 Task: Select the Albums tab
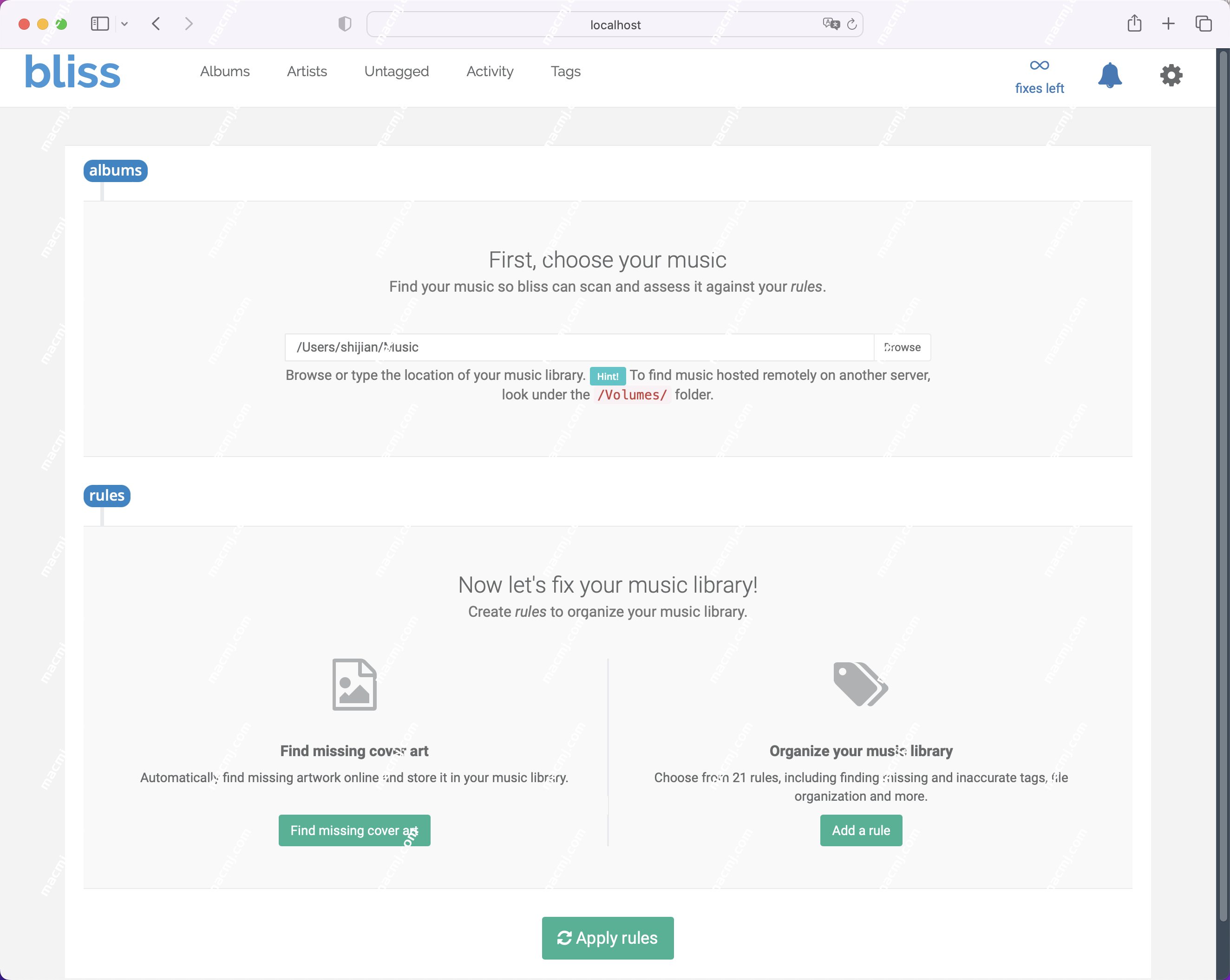click(225, 71)
